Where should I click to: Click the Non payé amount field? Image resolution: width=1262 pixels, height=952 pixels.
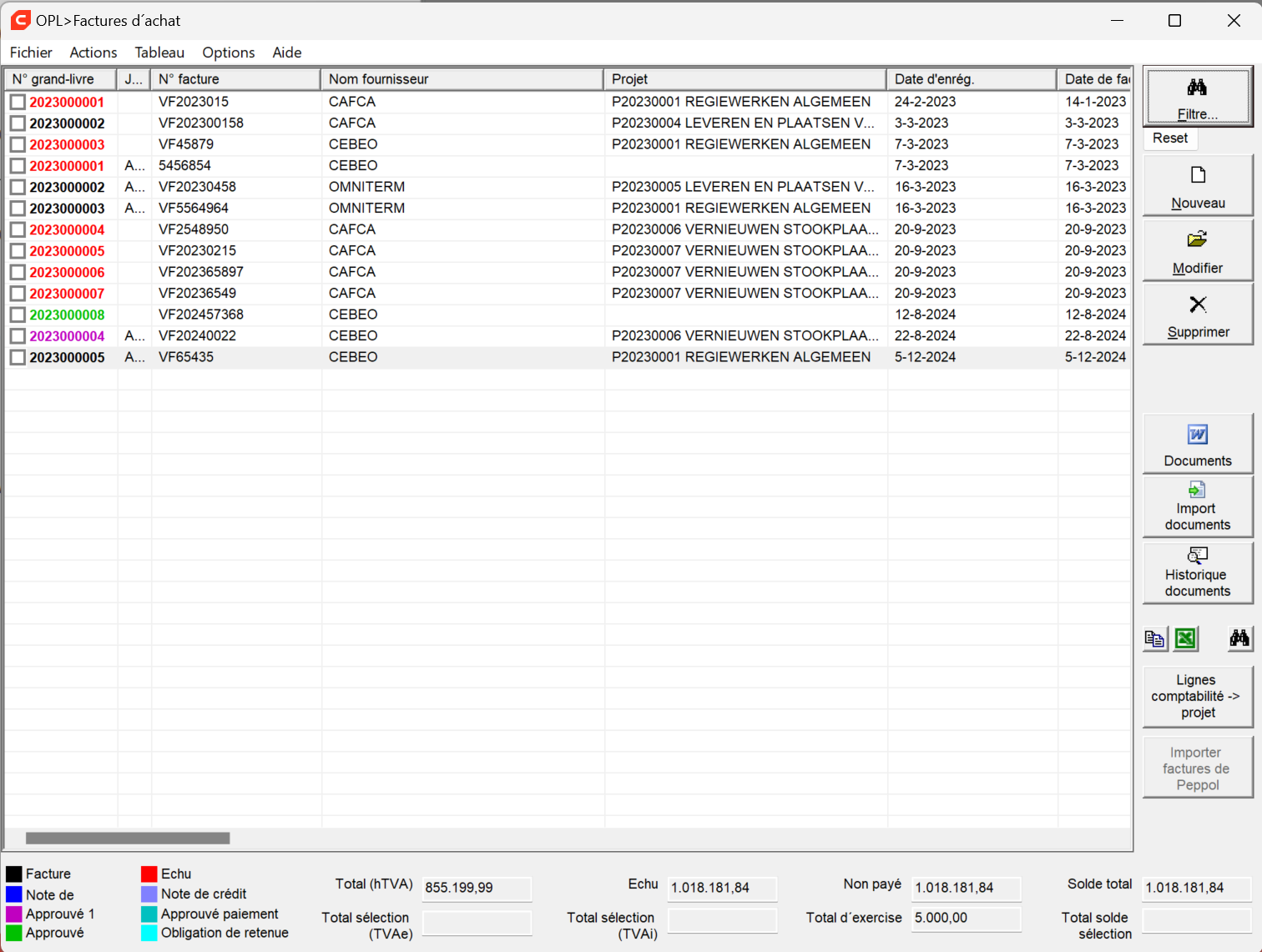click(967, 888)
